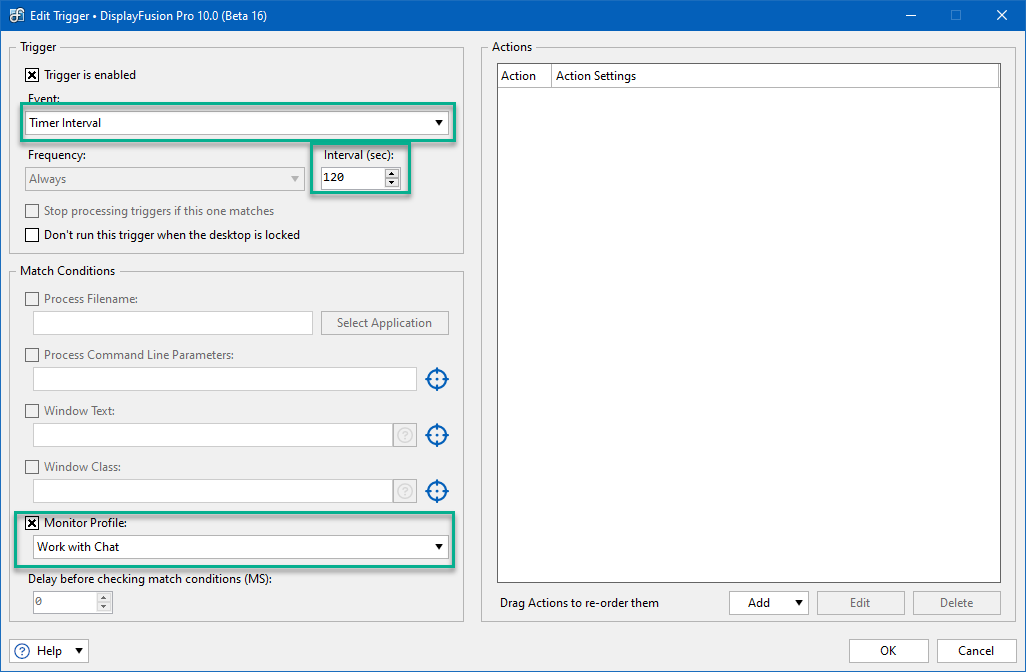Decrease the delay before checking match conditions
The image size is (1026, 672).
coord(103,607)
